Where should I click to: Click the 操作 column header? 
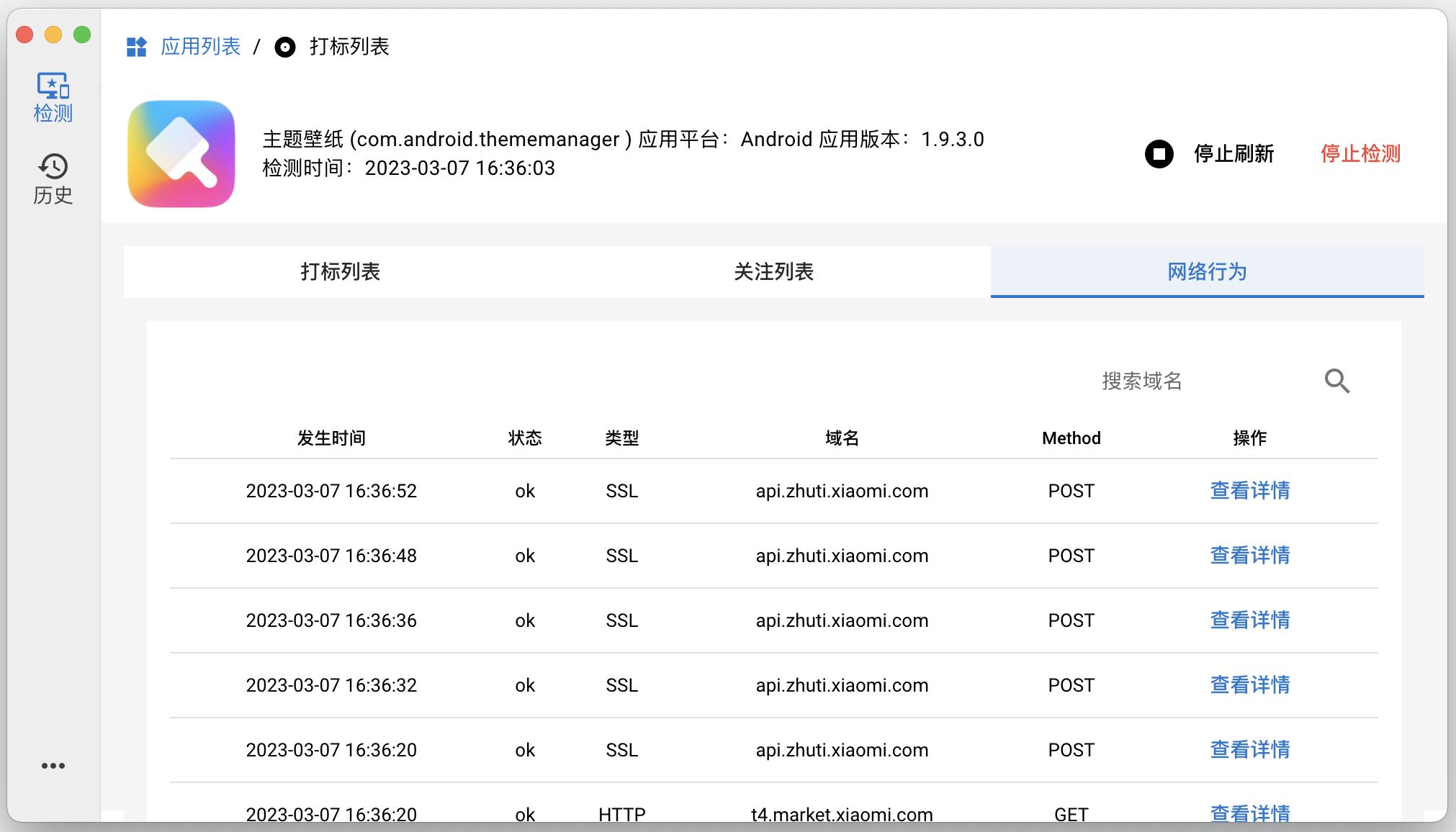[x=1250, y=438]
